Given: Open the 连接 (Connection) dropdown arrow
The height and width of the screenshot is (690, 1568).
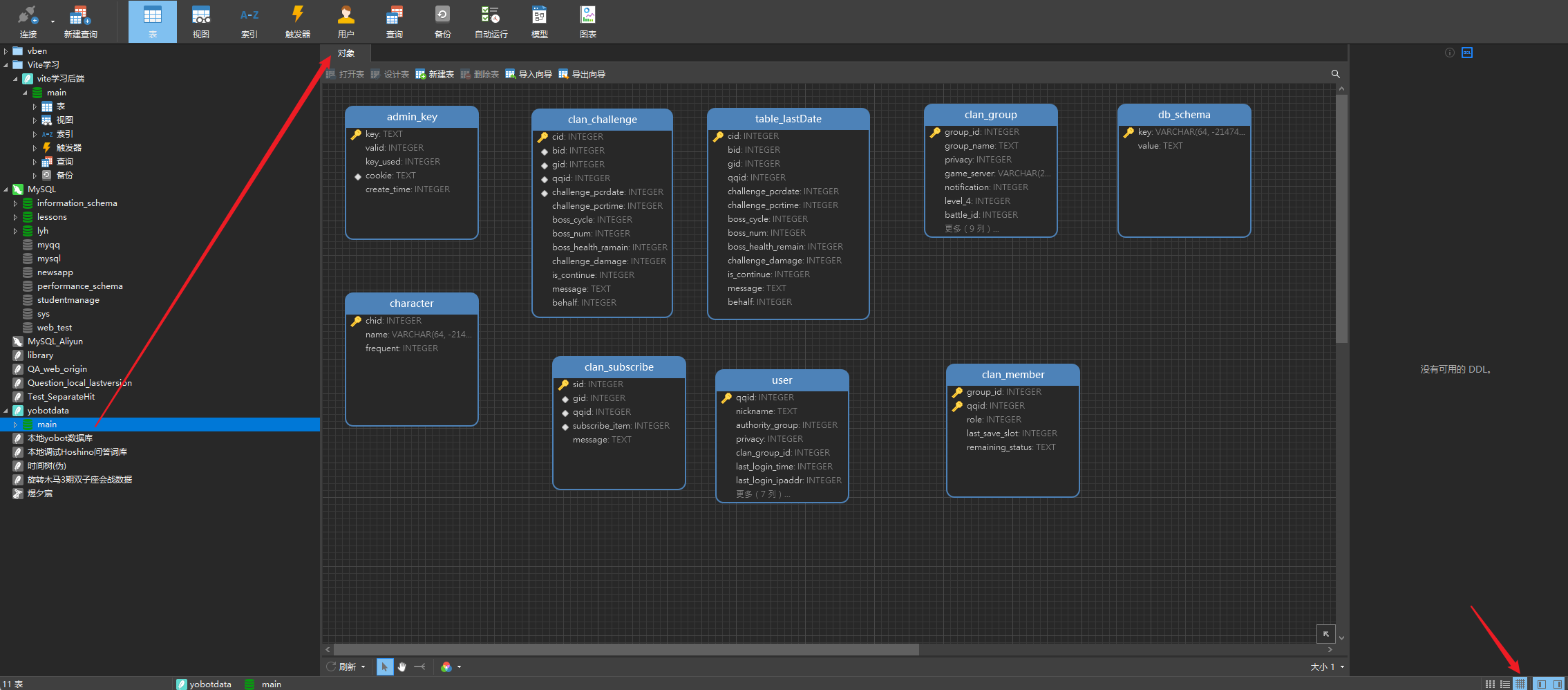Looking at the screenshot, I should pyautogui.click(x=53, y=21).
